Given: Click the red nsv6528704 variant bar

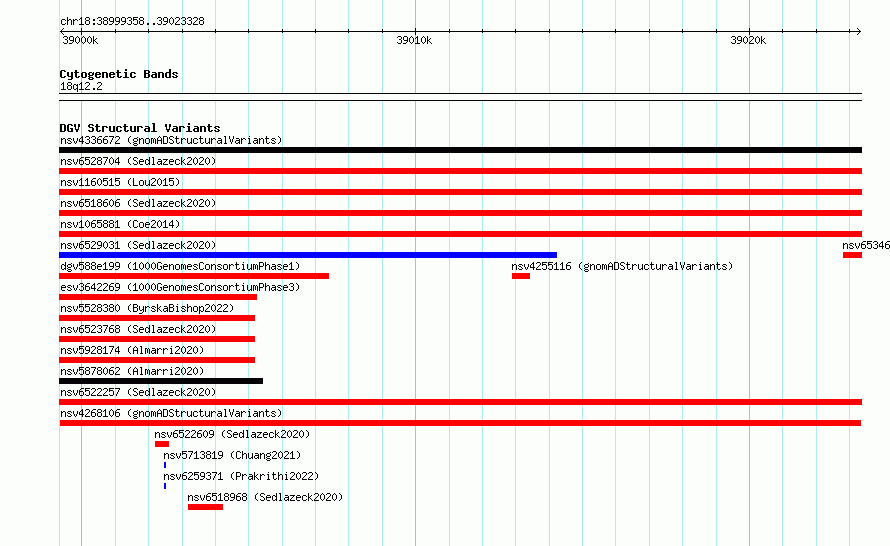Looking at the screenshot, I should (460, 171).
